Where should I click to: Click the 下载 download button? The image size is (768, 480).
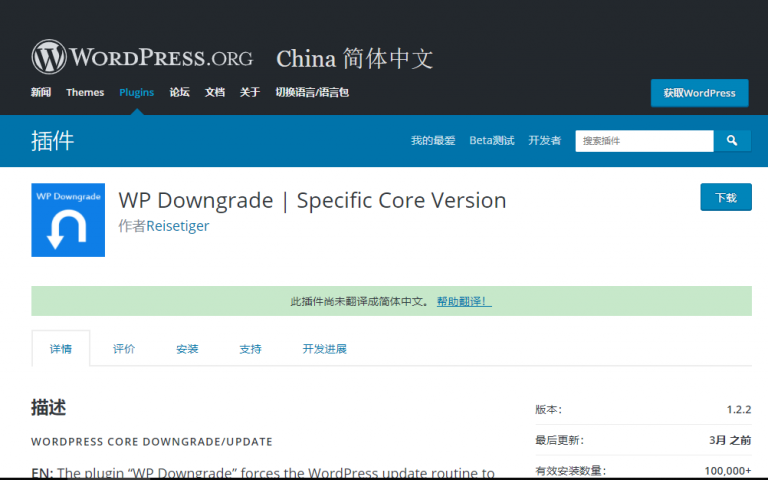point(726,197)
